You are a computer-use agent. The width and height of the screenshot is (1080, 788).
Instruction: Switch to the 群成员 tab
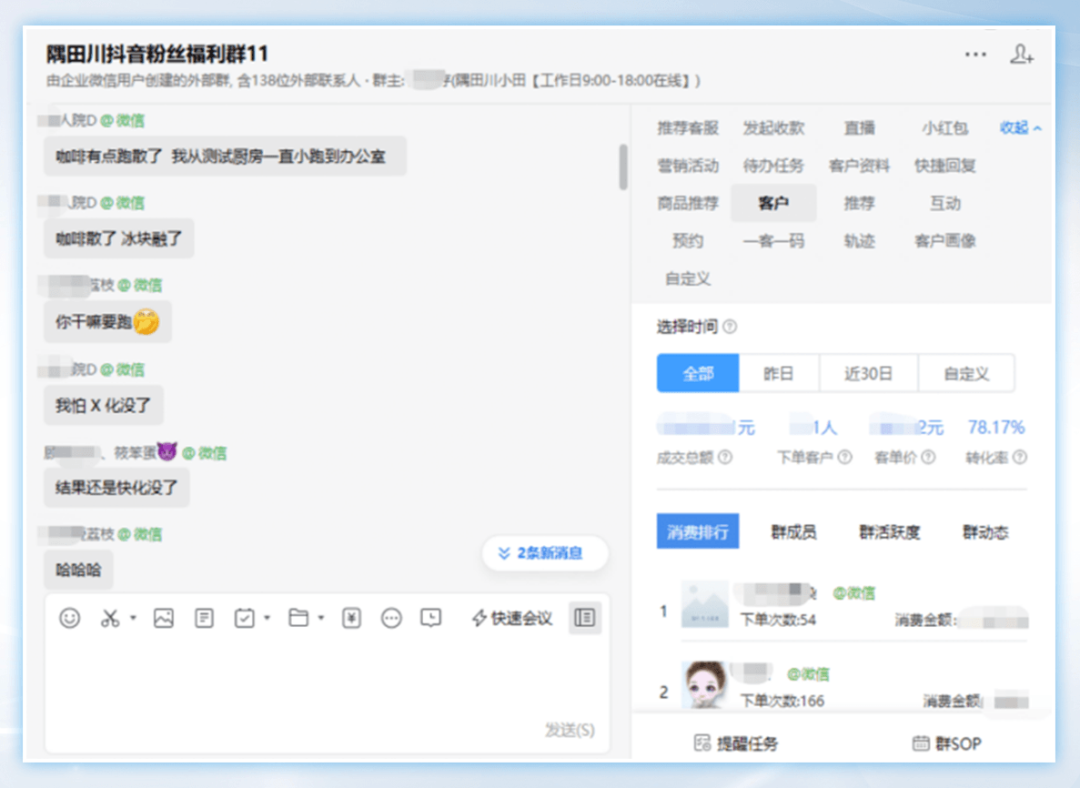(x=793, y=532)
